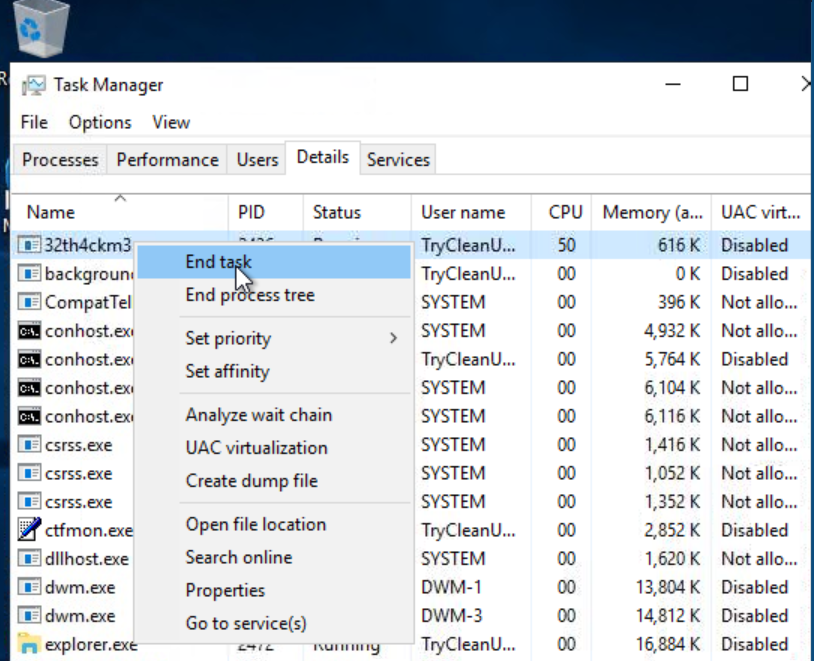Select the dllhost.exe process name

(x=87, y=559)
